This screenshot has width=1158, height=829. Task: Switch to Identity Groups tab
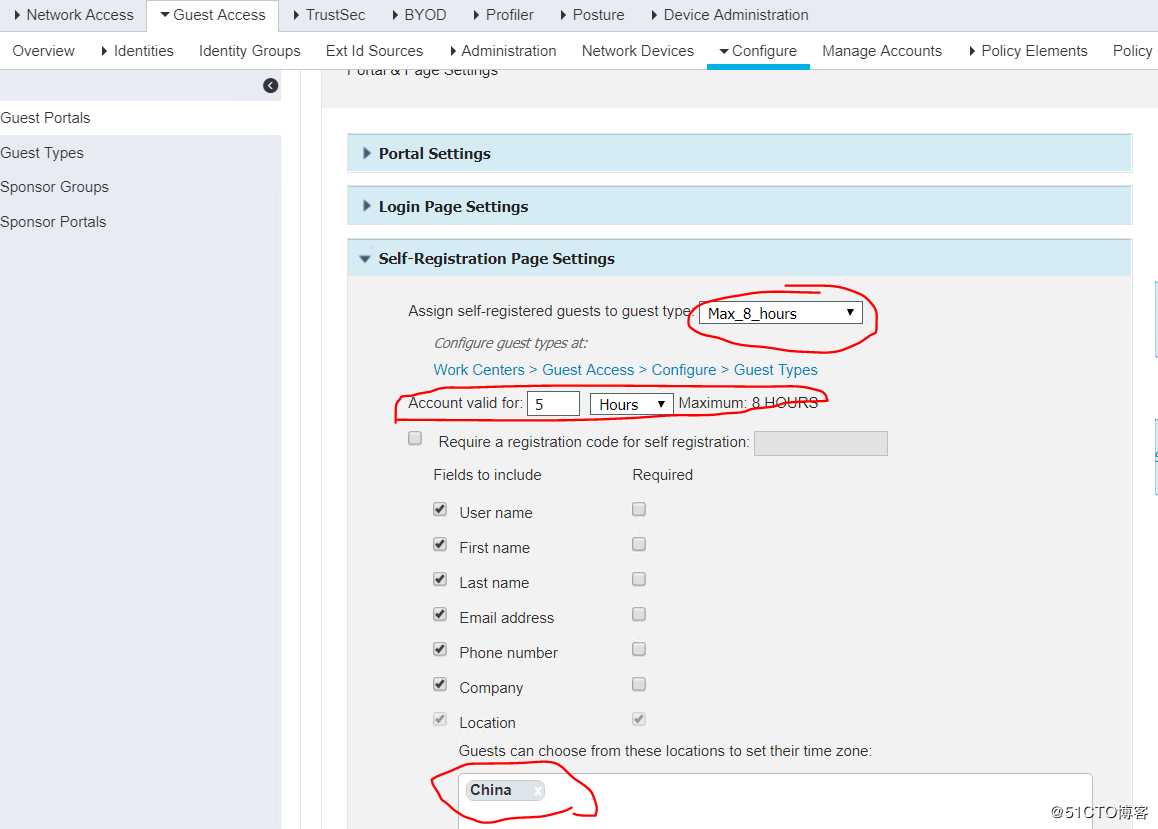point(250,51)
